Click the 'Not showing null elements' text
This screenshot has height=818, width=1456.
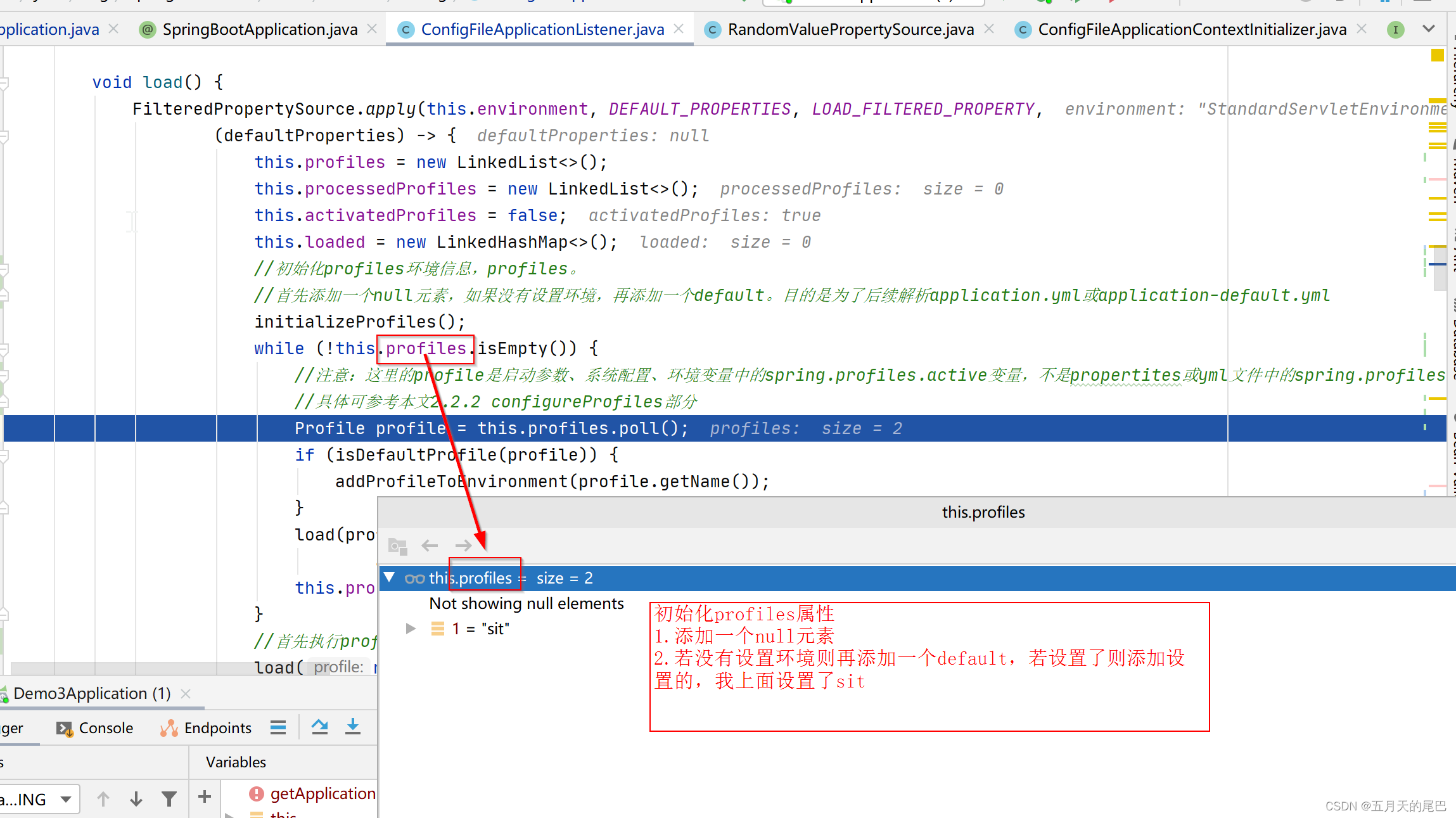526,603
